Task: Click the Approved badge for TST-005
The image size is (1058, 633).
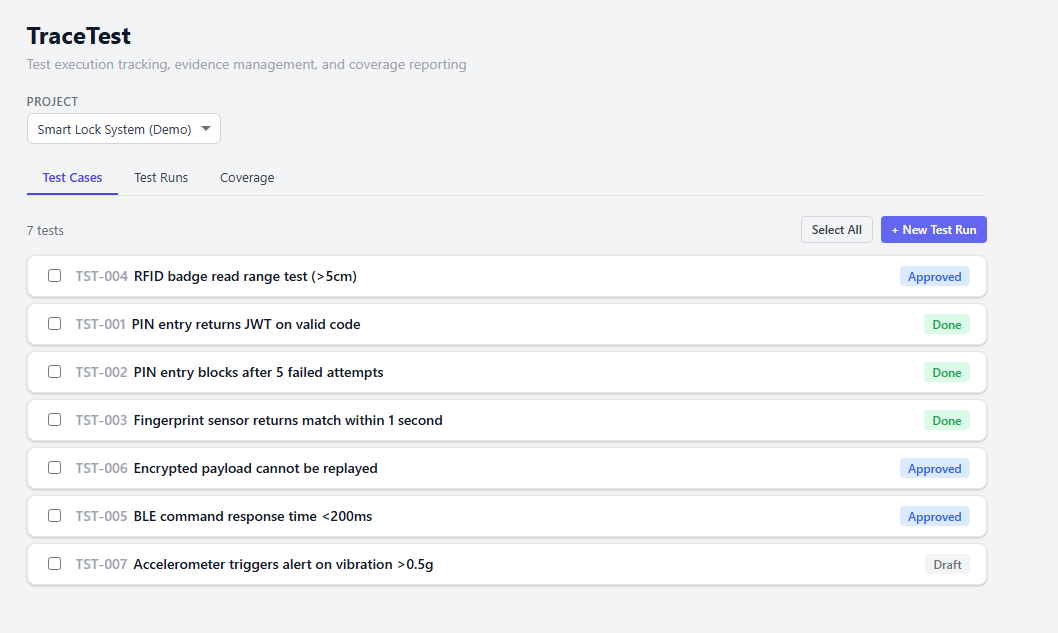Action: [935, 516]
